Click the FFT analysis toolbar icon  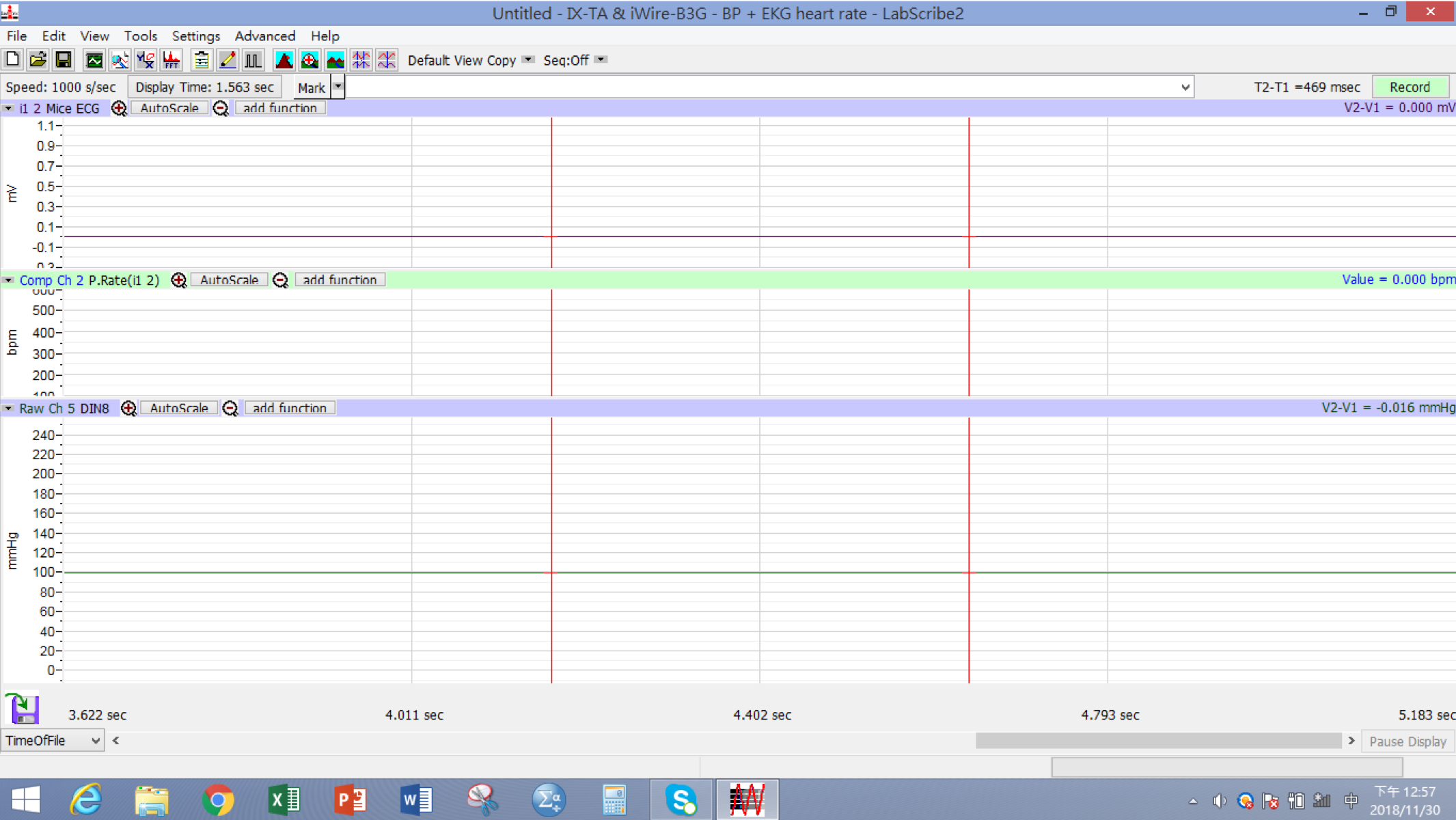click(171, 60)
